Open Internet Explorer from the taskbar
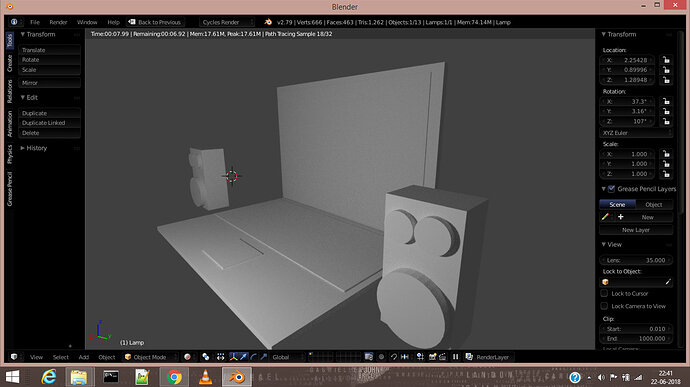 click(48, 377)
